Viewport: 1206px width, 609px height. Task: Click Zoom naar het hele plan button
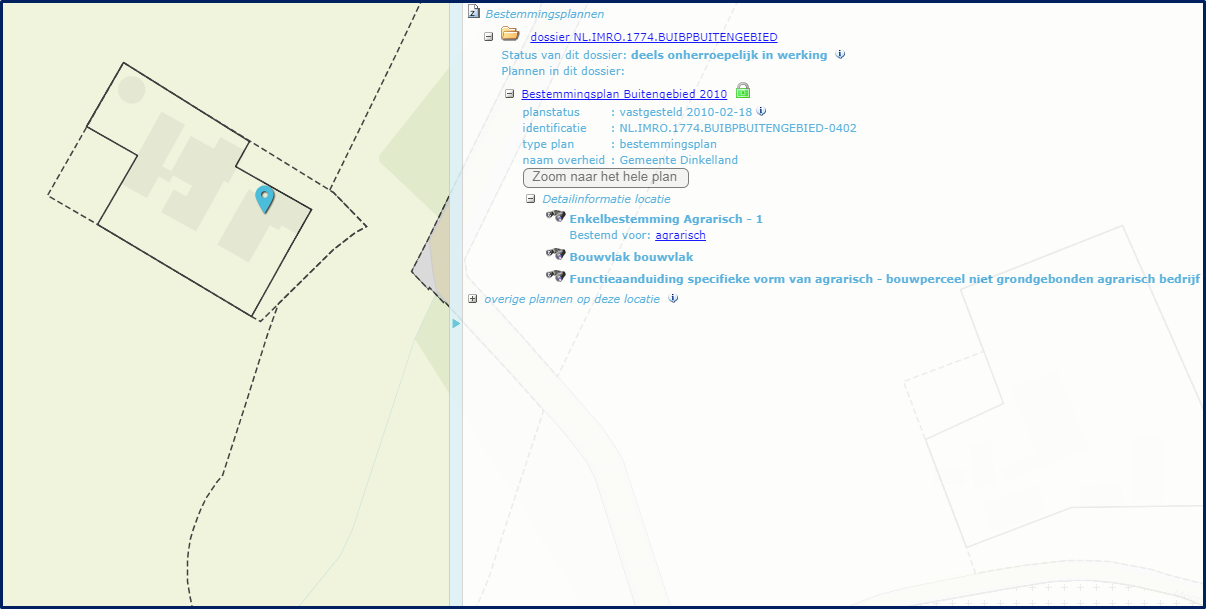point(606,177)
